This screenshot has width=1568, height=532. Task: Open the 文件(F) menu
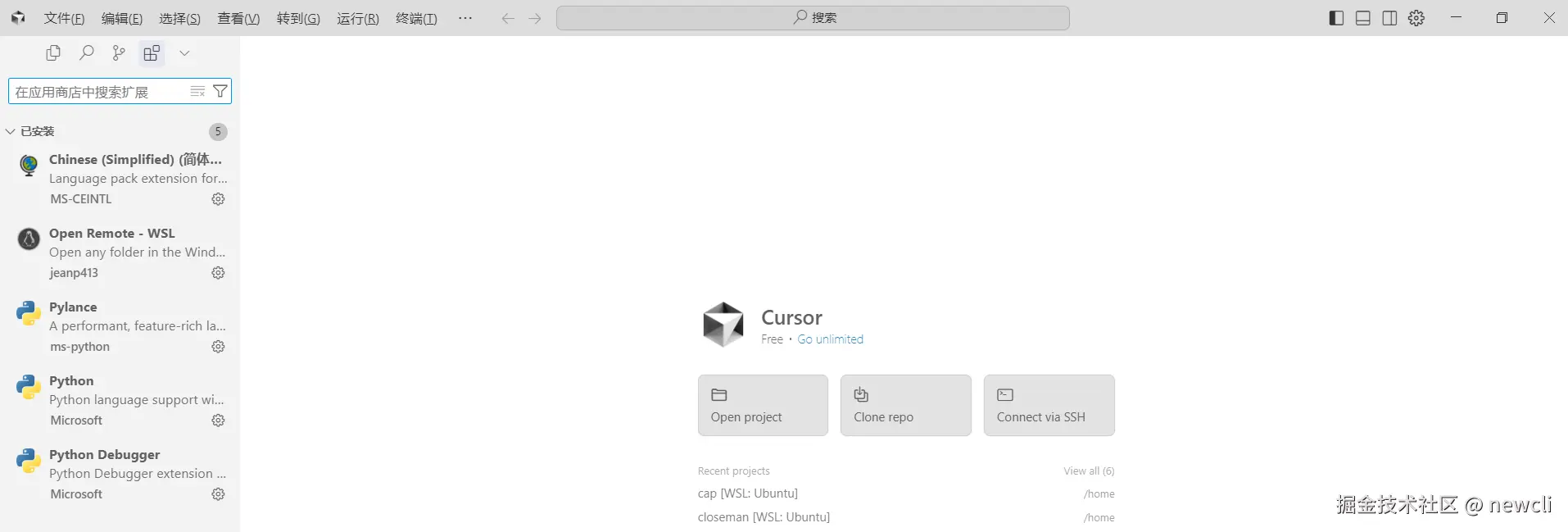click(64, 18)
